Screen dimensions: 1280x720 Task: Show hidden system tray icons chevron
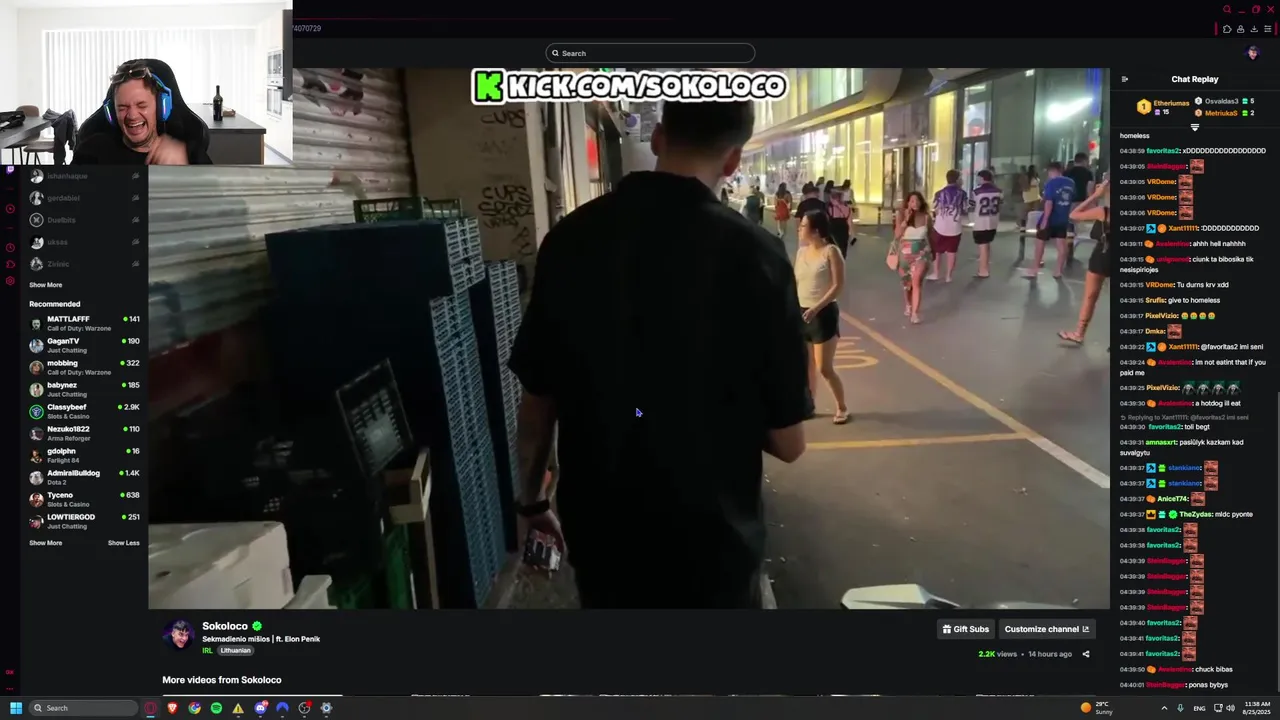1164,708
